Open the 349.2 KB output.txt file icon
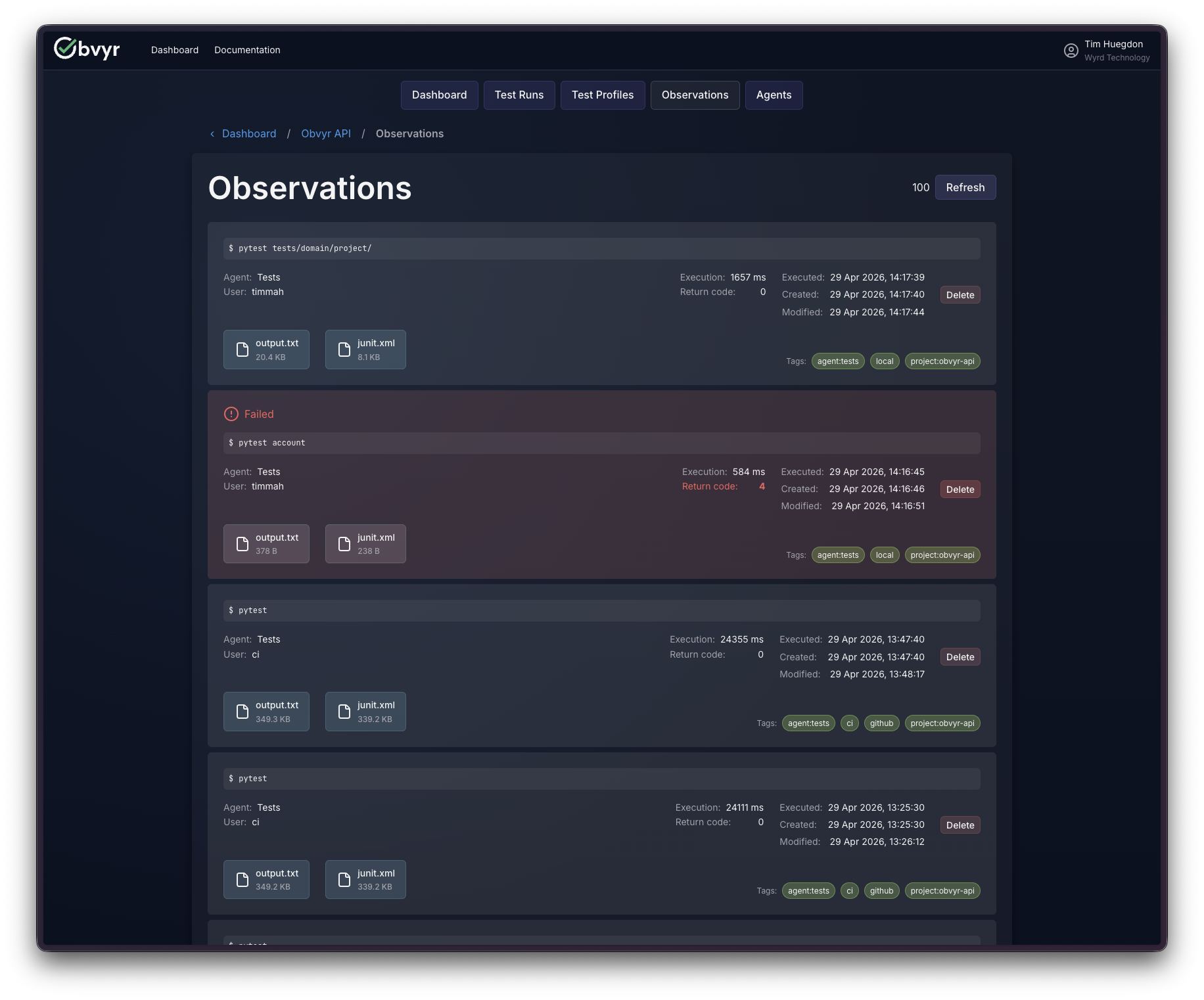This screenshot has width=1204, height=1000. 243,880
